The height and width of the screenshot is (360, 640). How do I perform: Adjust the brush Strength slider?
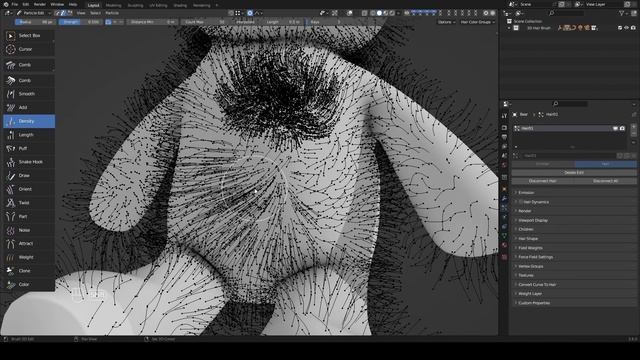[x=80, y=22]
